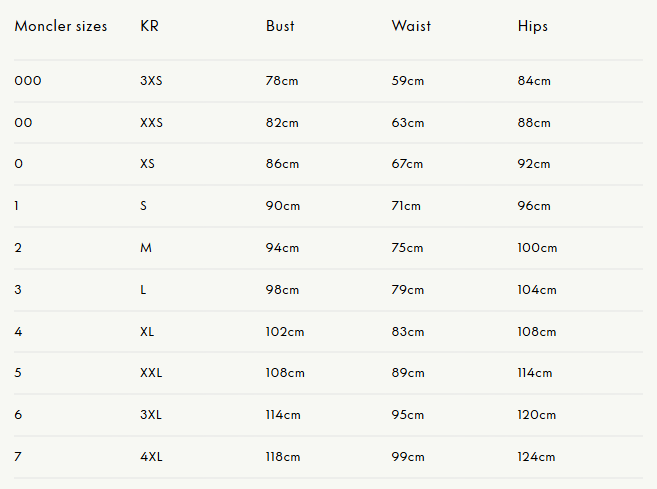Click the Hips column header

tap(533, 26)
